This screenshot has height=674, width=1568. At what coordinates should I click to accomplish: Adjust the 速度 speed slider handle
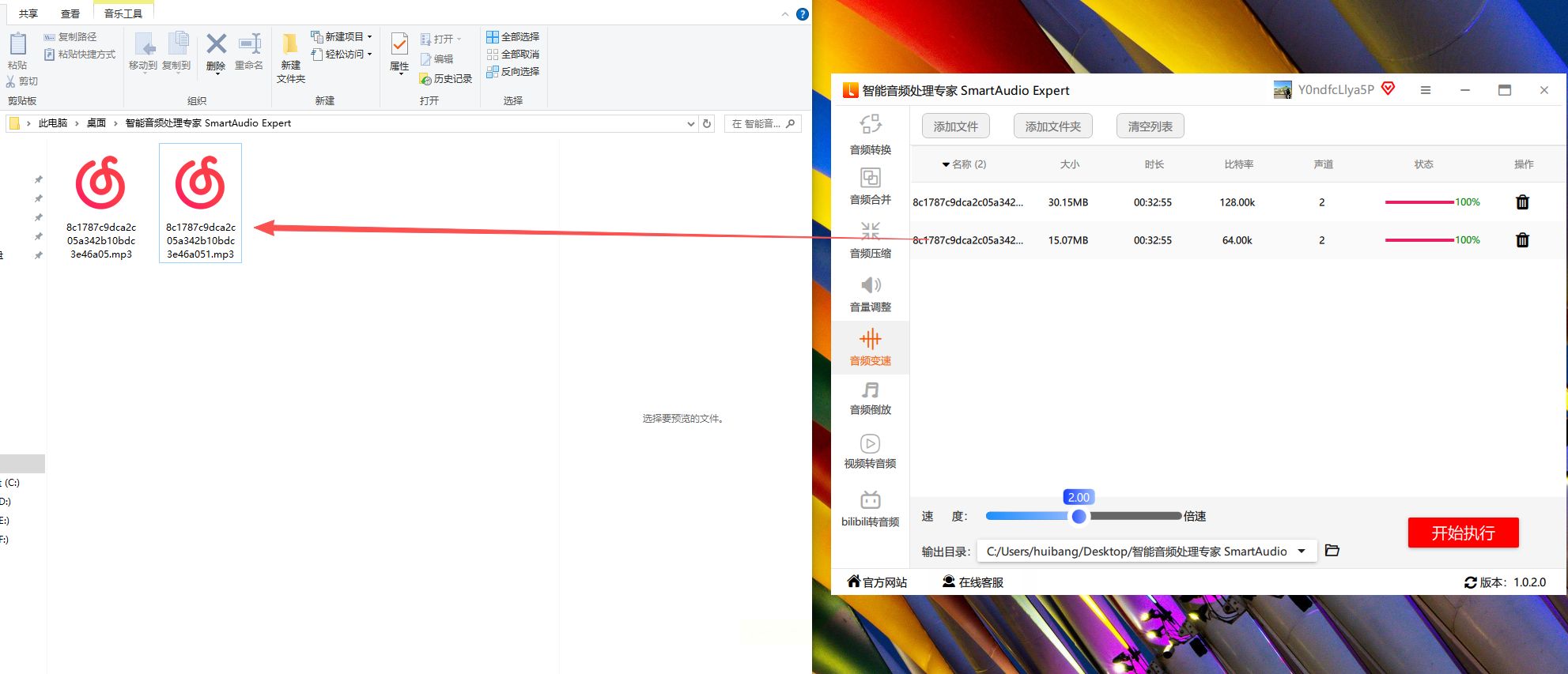(1079, 516)
